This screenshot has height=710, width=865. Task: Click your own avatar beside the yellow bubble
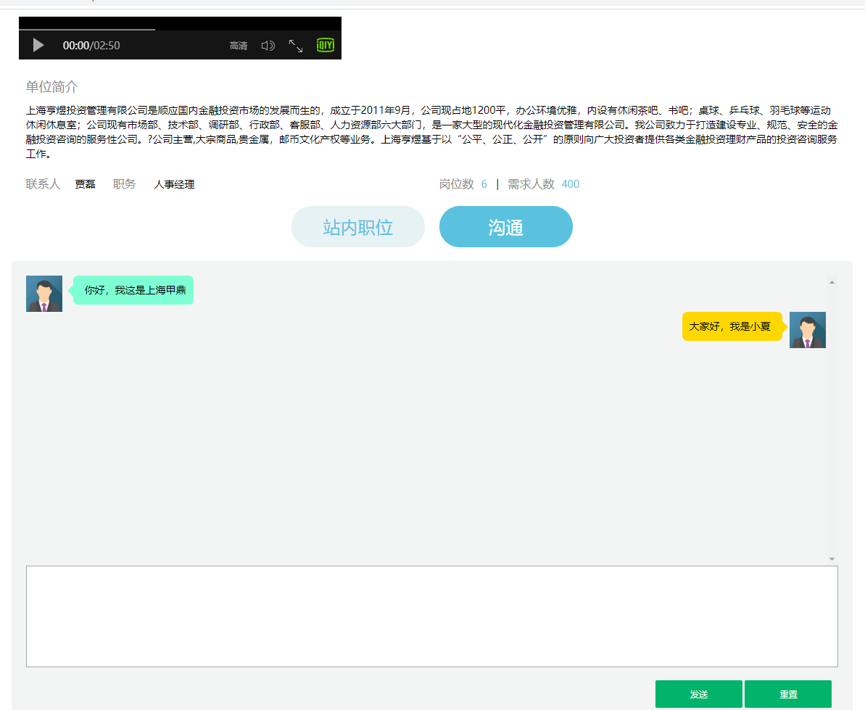807,330
